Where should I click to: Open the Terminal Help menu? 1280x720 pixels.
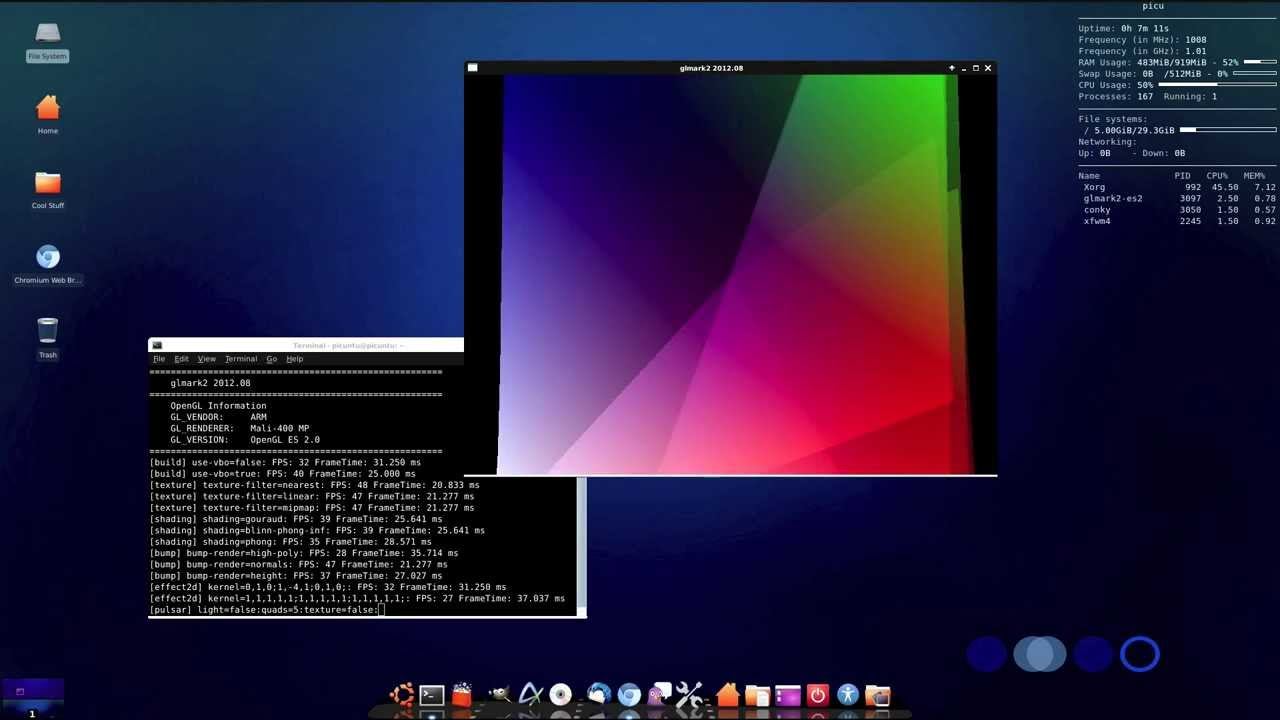coord(294,359)
